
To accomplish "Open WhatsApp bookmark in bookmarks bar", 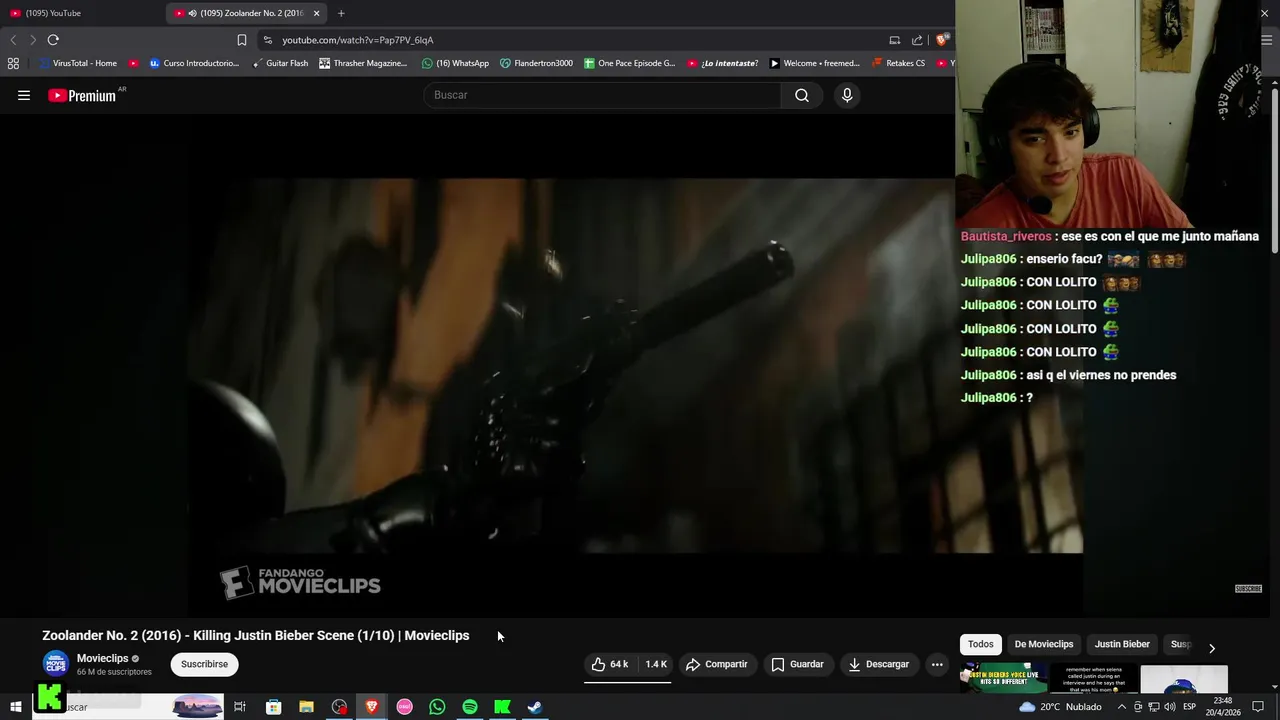I will [455, 63].
